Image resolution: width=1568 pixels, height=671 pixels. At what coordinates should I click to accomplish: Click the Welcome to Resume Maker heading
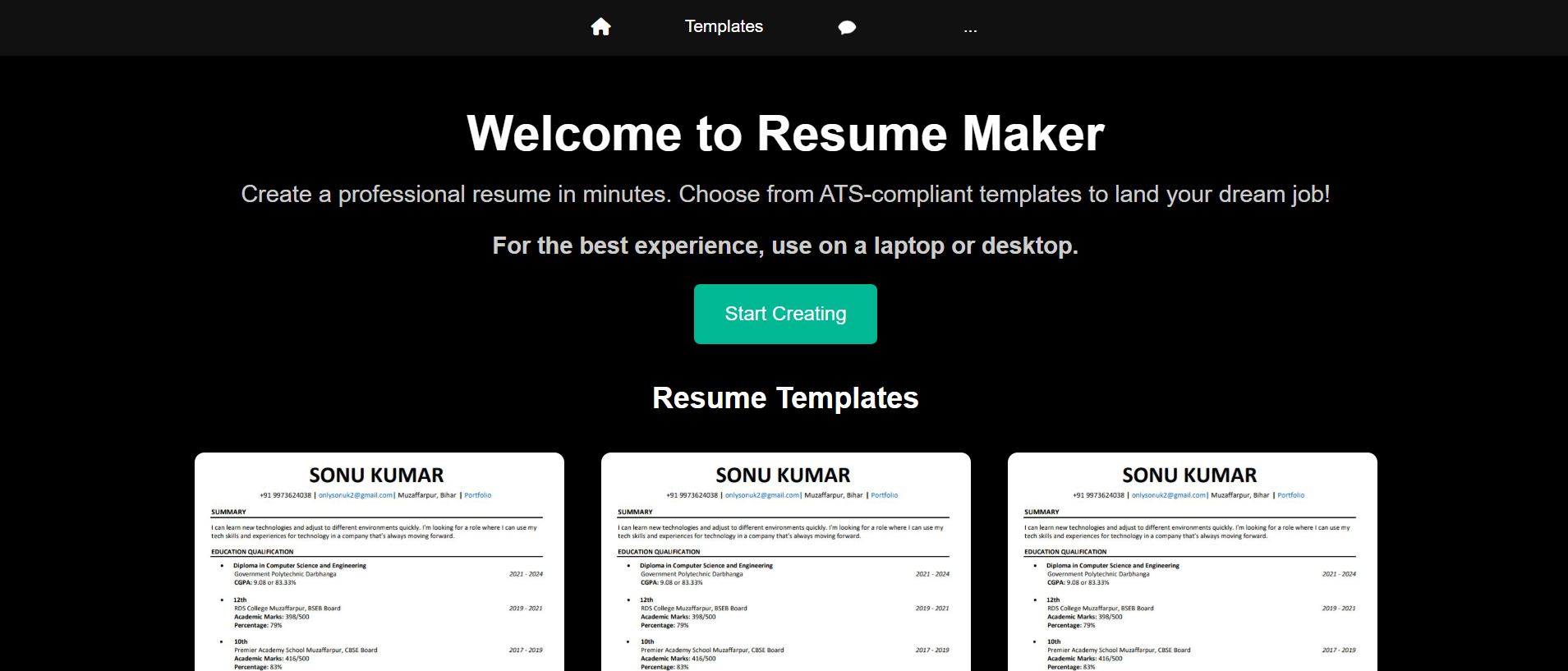pos(784,133)
